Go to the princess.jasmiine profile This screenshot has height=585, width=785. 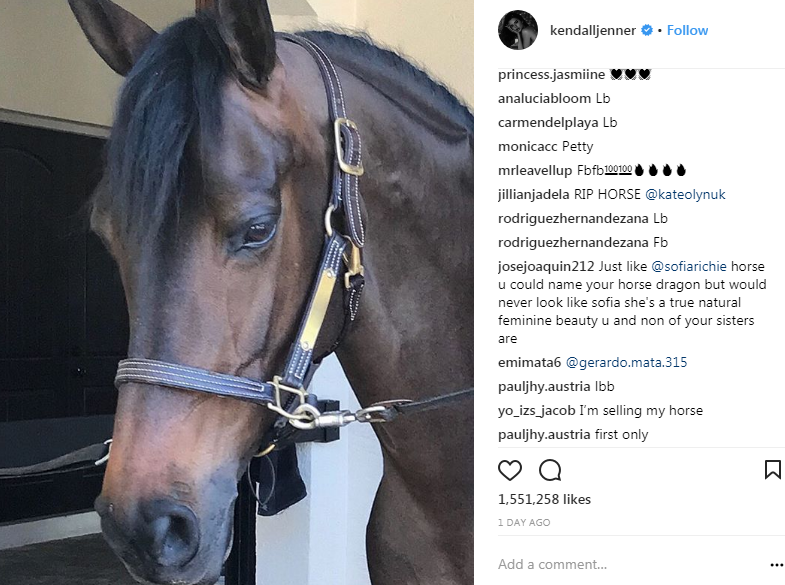[x=551, y=74]
